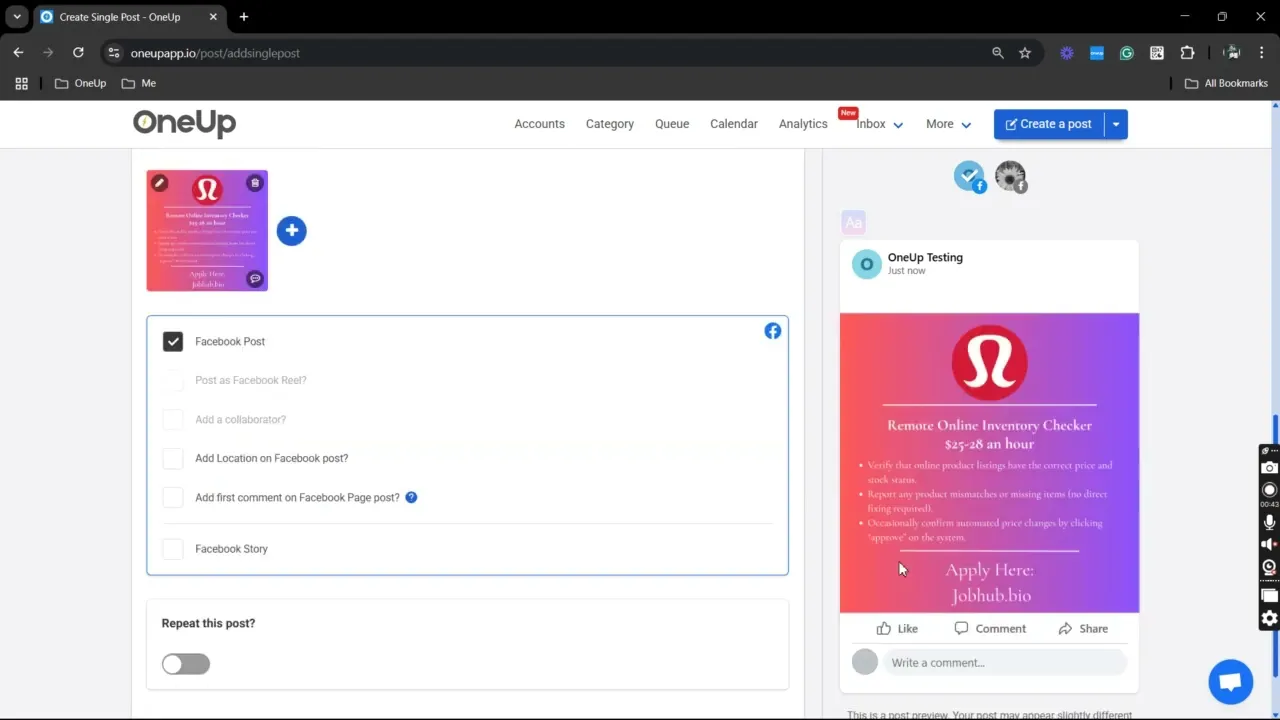Click the OneUp logo

tap(184, 123)
